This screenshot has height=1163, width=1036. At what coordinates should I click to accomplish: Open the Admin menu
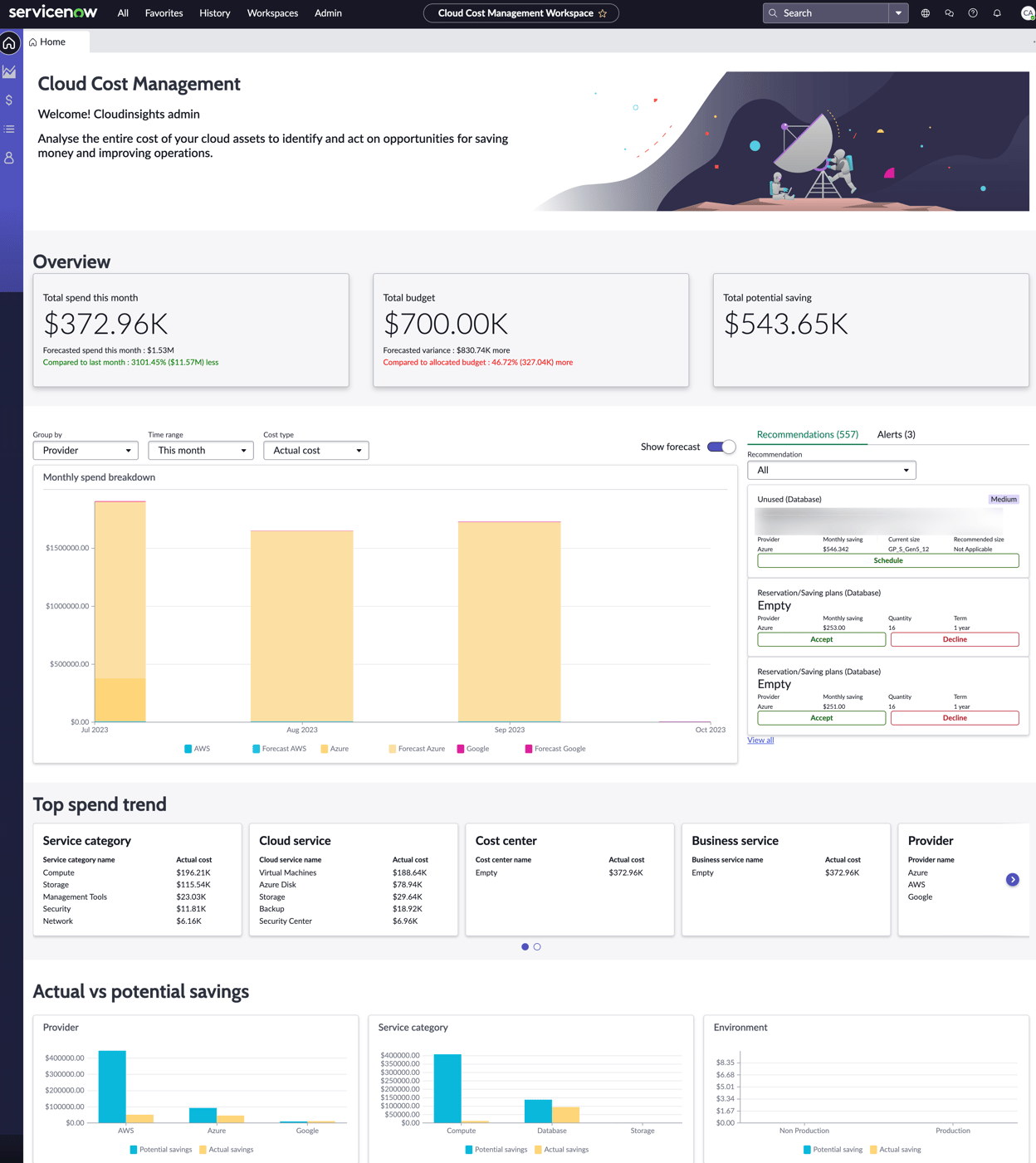tap(328, 12)
